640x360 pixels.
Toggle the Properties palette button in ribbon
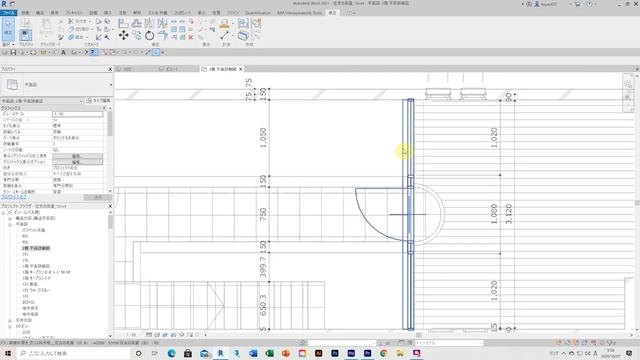pyautogui.click(x=25, y=35)
